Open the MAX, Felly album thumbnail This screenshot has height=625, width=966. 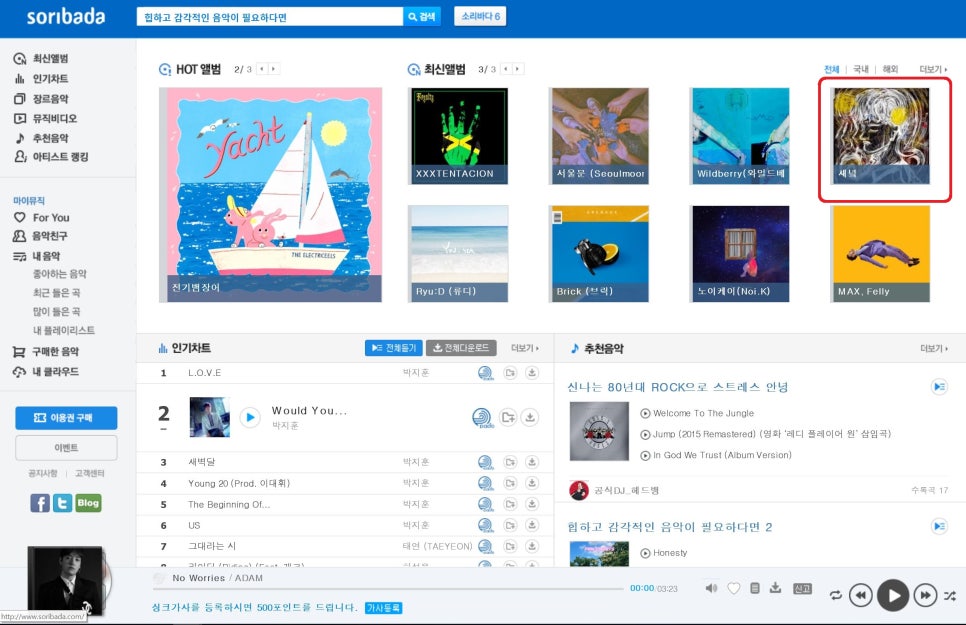(881, 253)
